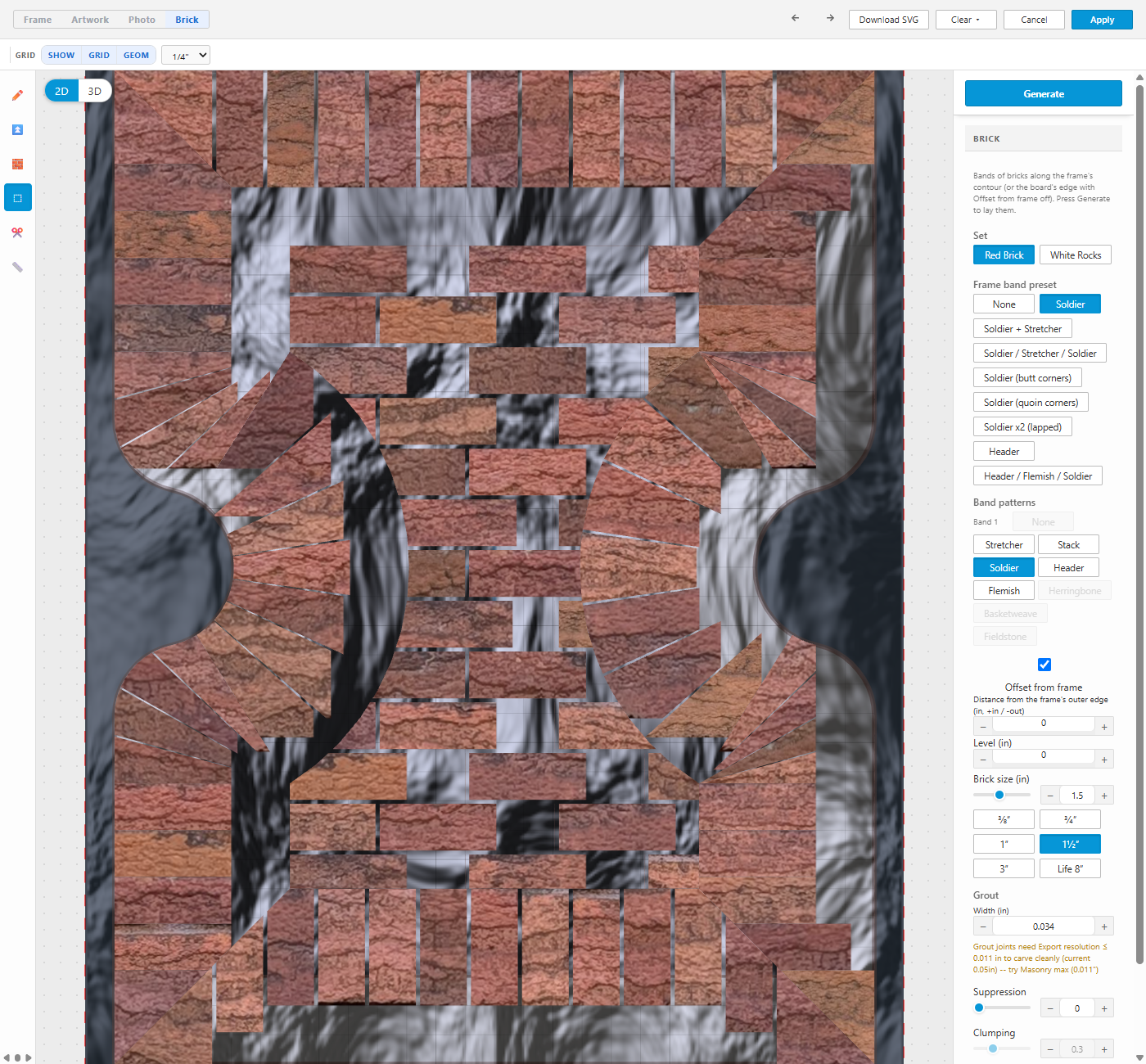
Task: Select the pencil draw tool
Action: pyautogui.click(x=17, y=96)
